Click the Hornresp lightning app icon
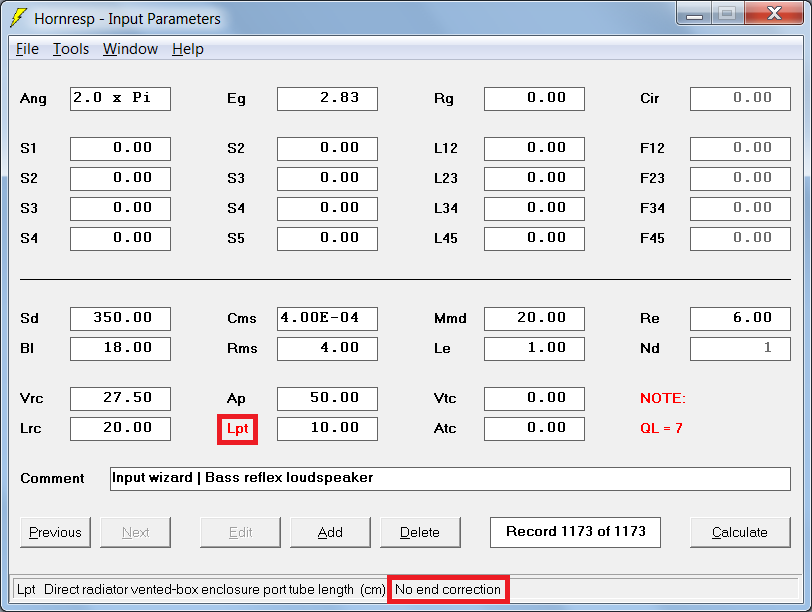This screenshot has height=612, width=812. pyautogui.click(x=19, y=17)
